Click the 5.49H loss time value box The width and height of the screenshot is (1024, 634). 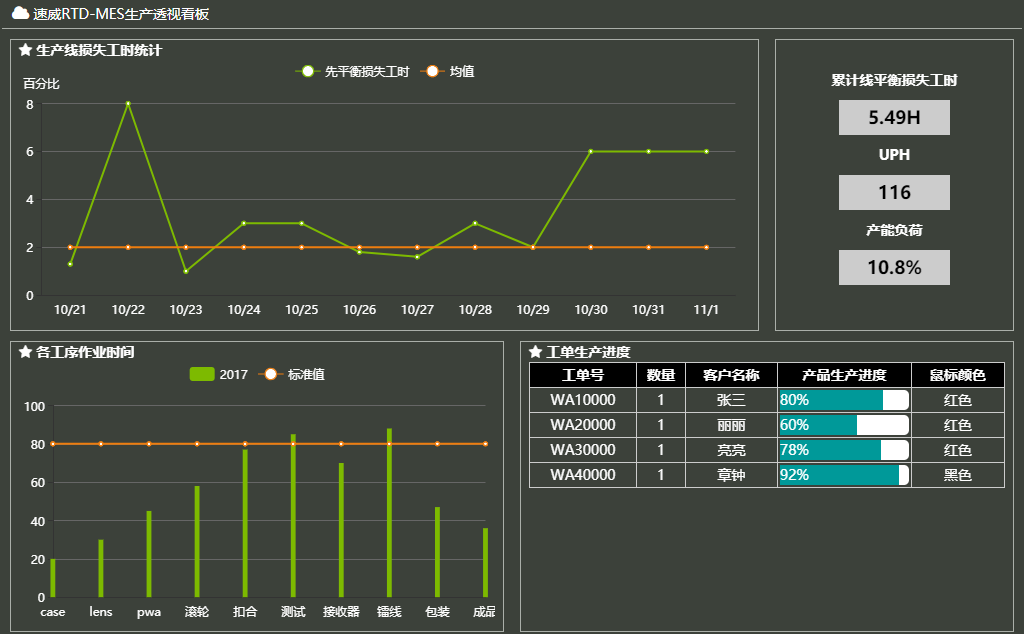[x=894, y=117]
